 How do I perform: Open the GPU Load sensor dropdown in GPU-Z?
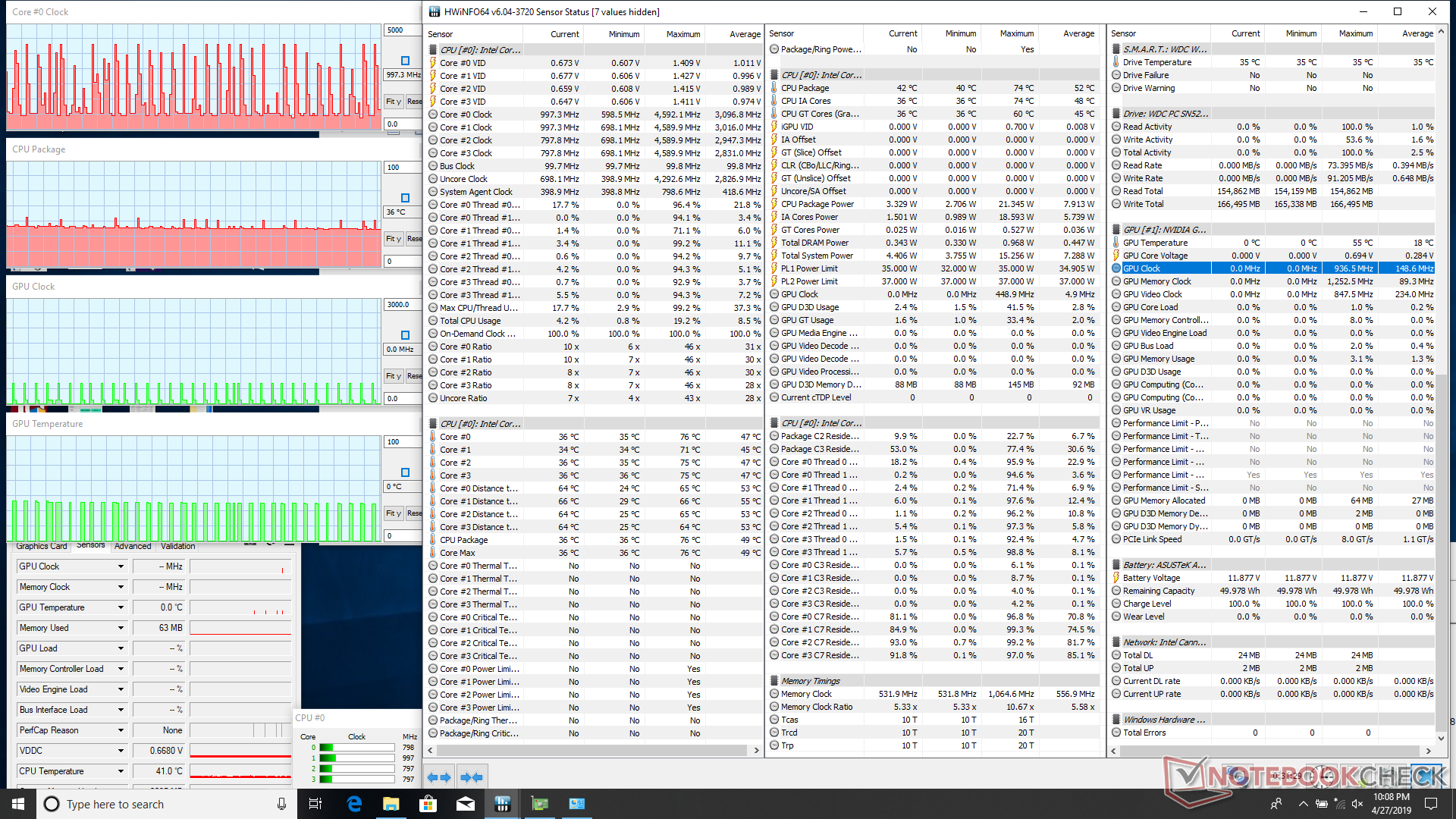pos(121,648)
